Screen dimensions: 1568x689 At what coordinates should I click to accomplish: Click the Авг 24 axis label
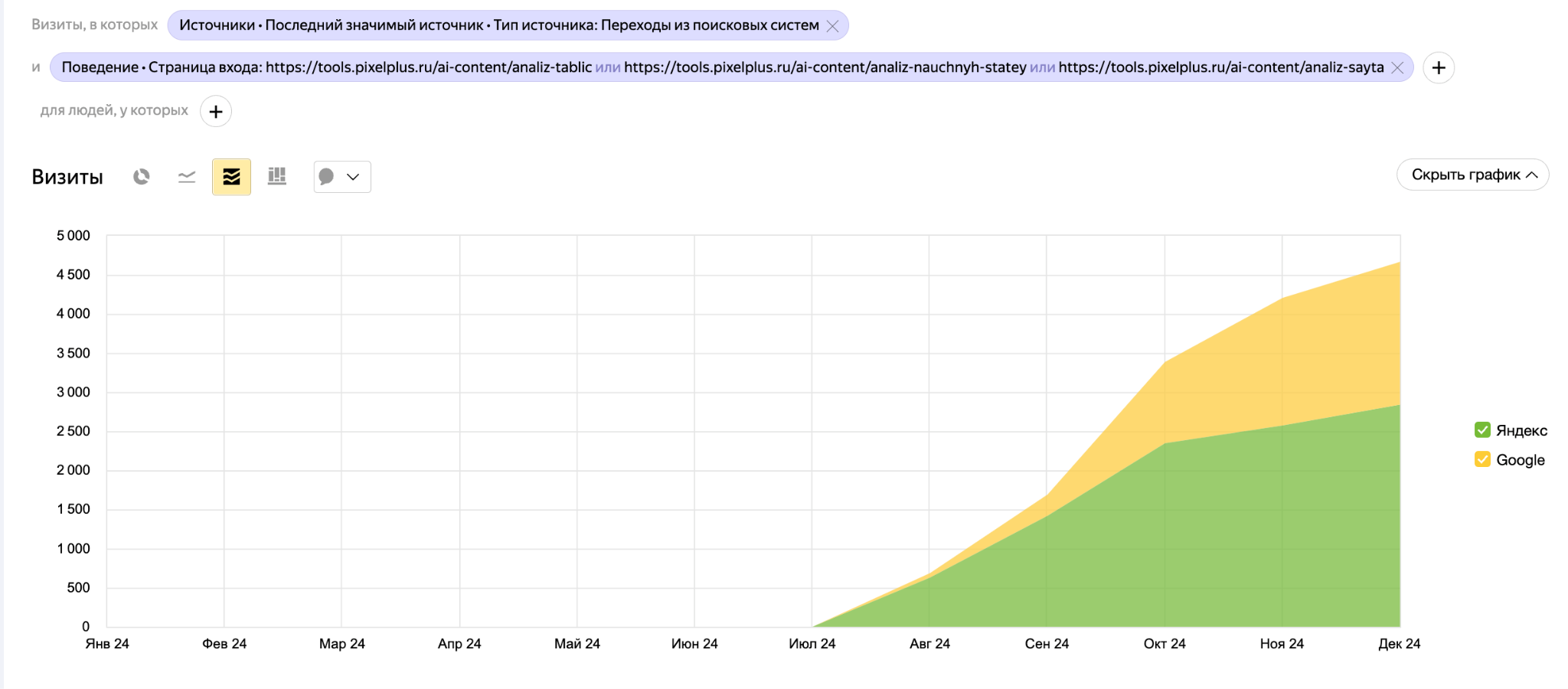coord(929,644)
